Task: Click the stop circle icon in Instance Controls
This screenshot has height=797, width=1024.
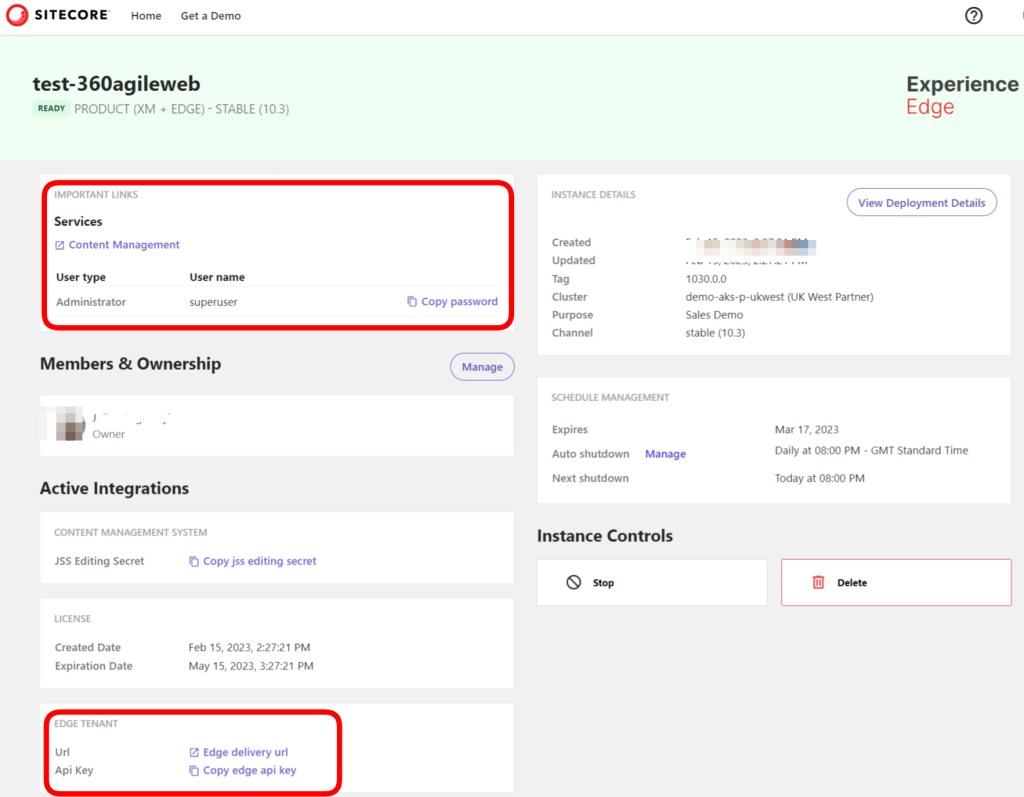Action: (x=573, y=582)
